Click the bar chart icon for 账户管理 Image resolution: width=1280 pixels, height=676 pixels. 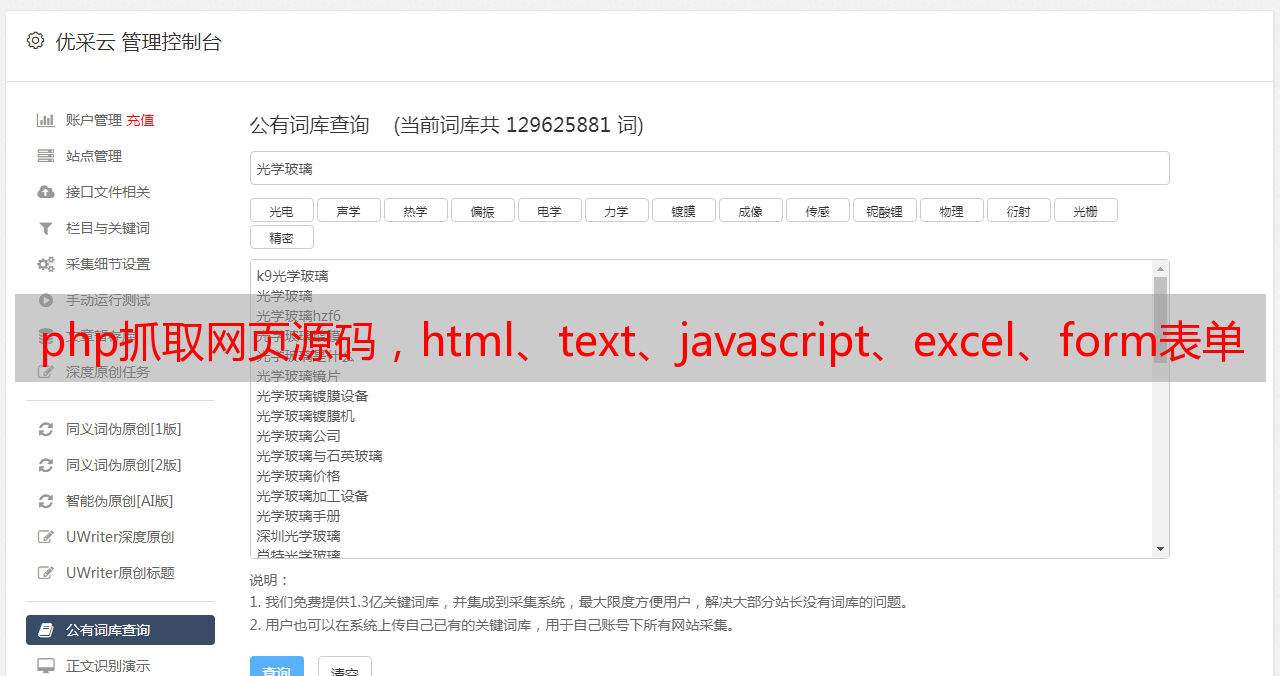tap(46, 120)
